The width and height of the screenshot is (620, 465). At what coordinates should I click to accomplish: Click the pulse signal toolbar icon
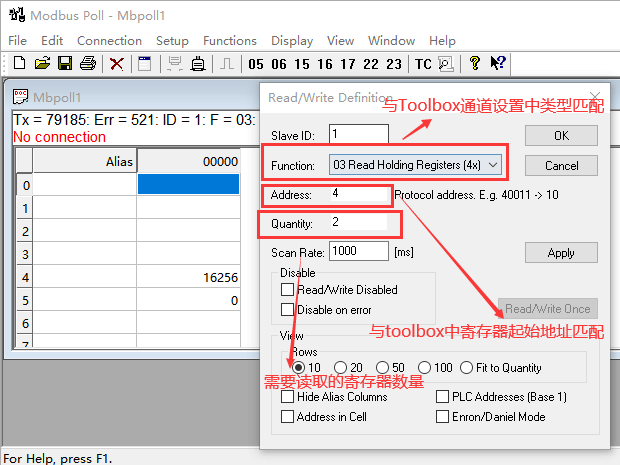pyautogui.click(x=227, y=64)
